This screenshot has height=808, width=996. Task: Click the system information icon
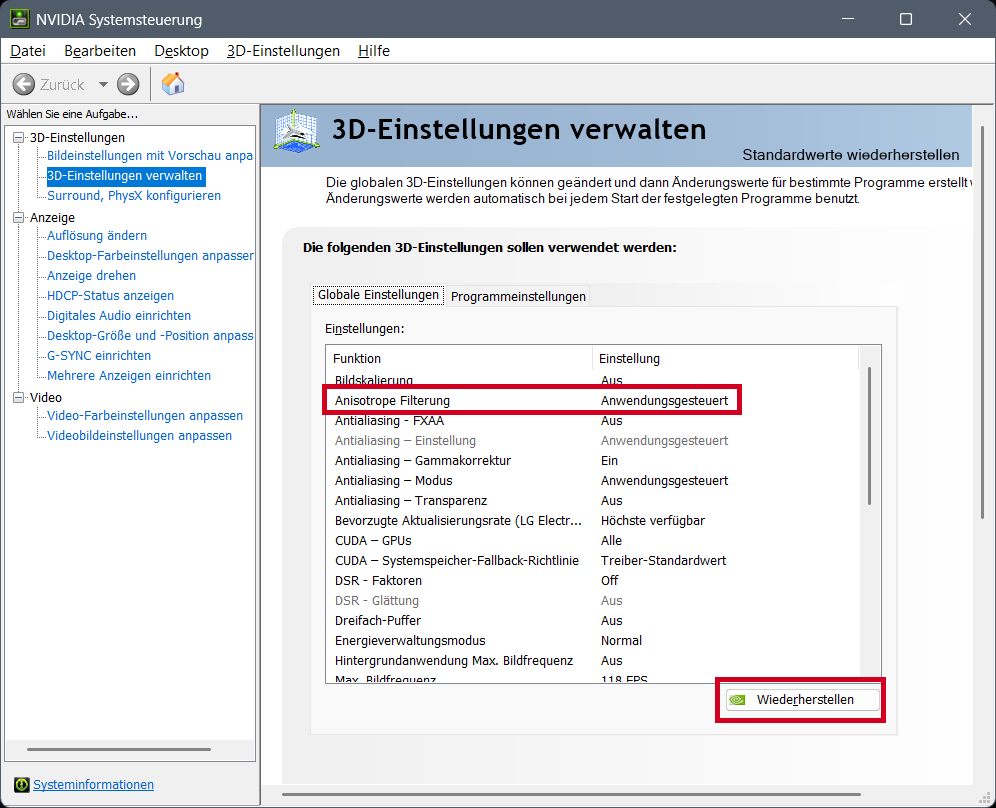point(22,784)
